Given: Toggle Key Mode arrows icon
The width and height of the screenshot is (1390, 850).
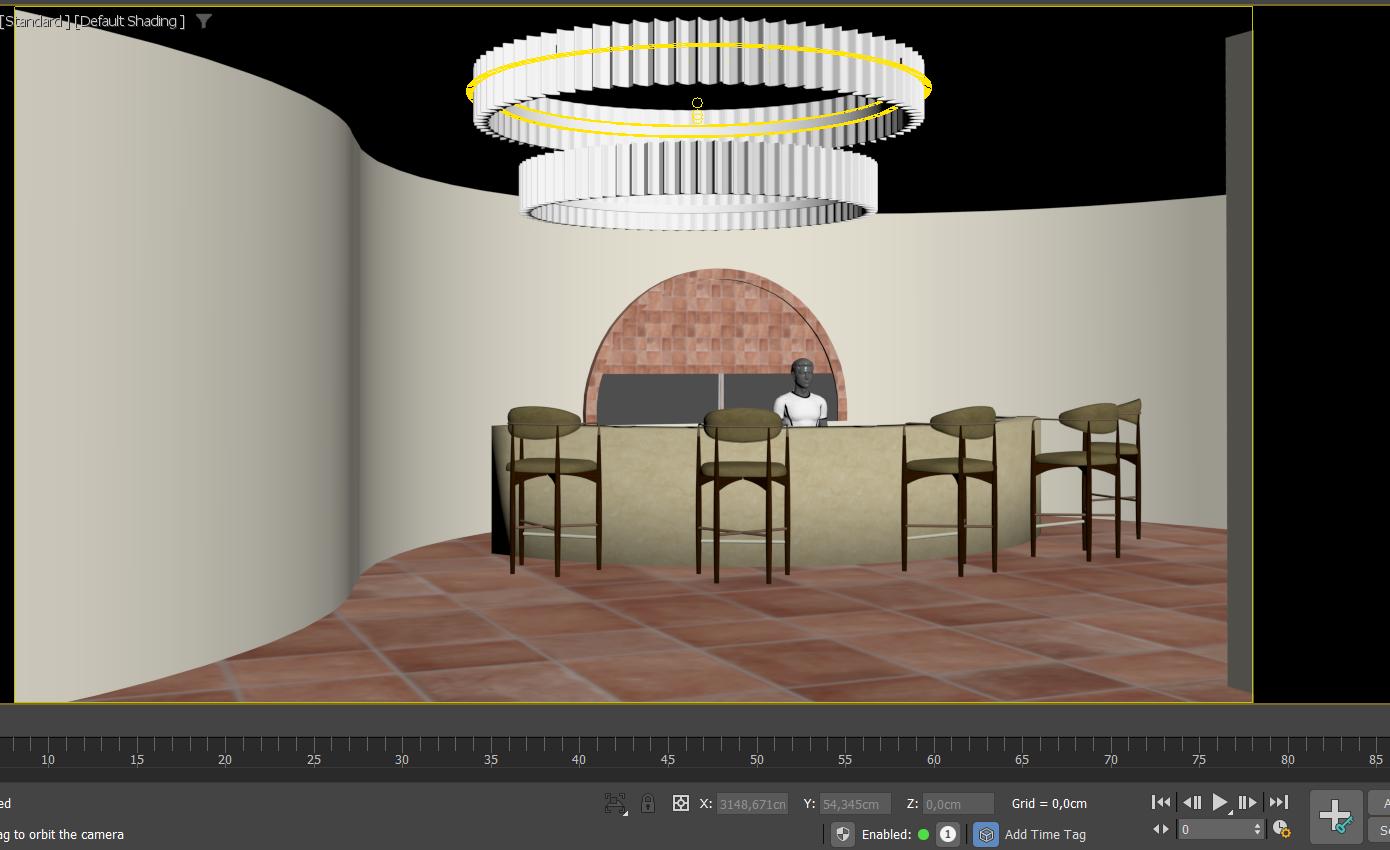Looking at the screenshot, I should click(1161, 829).
